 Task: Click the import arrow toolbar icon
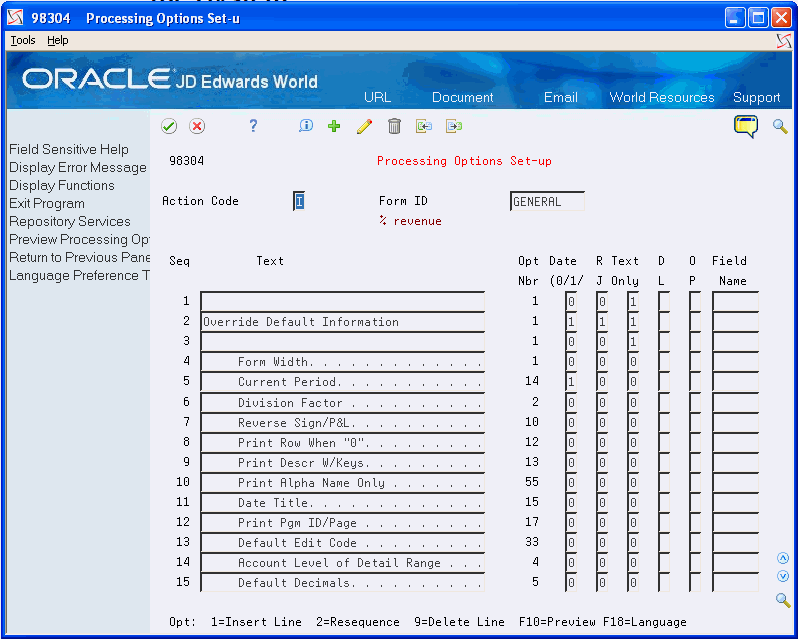pyautogui.click(x=423, y=126)
